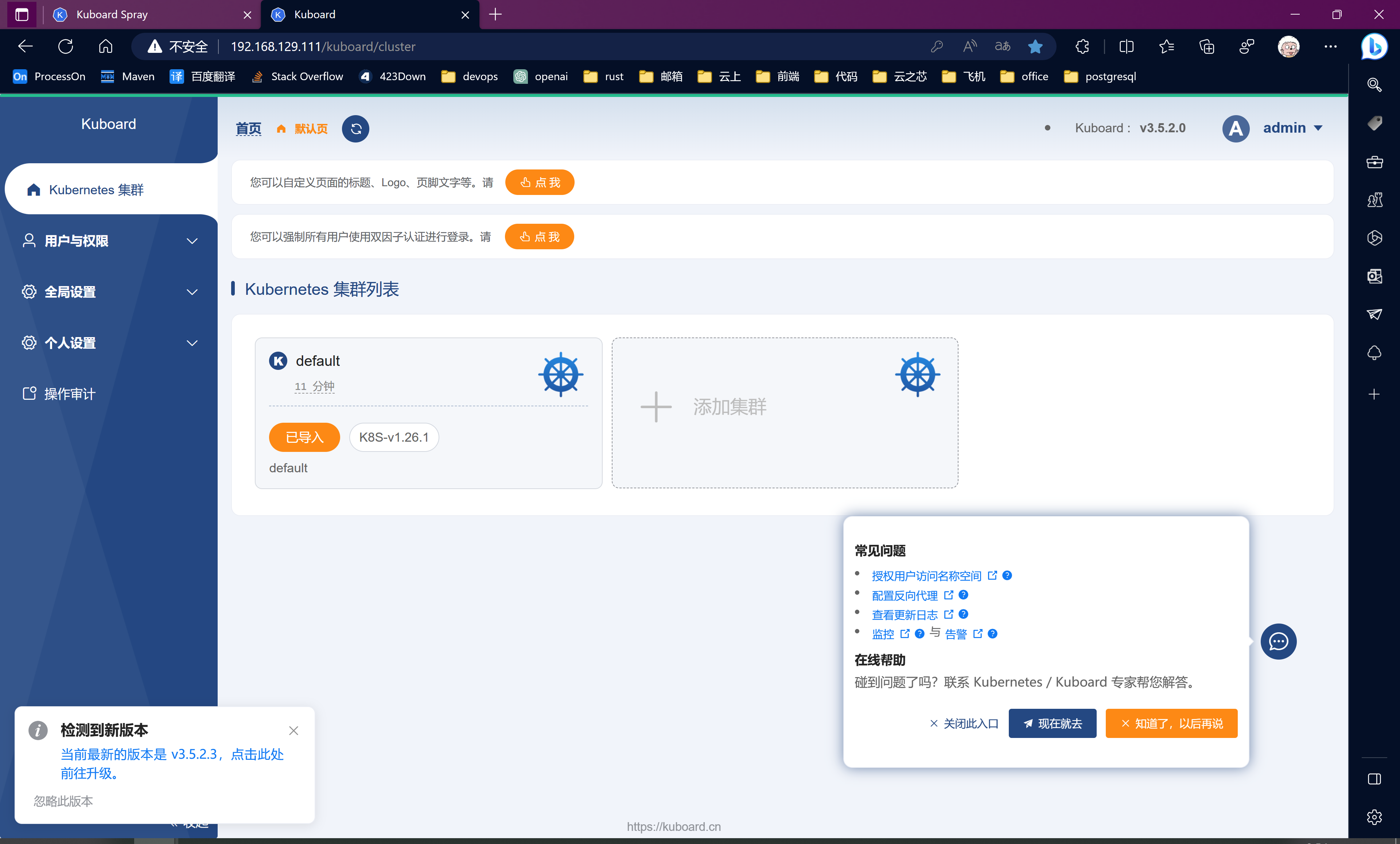
Task: Click the blue refresh circle icon
Action: [355, 129]
